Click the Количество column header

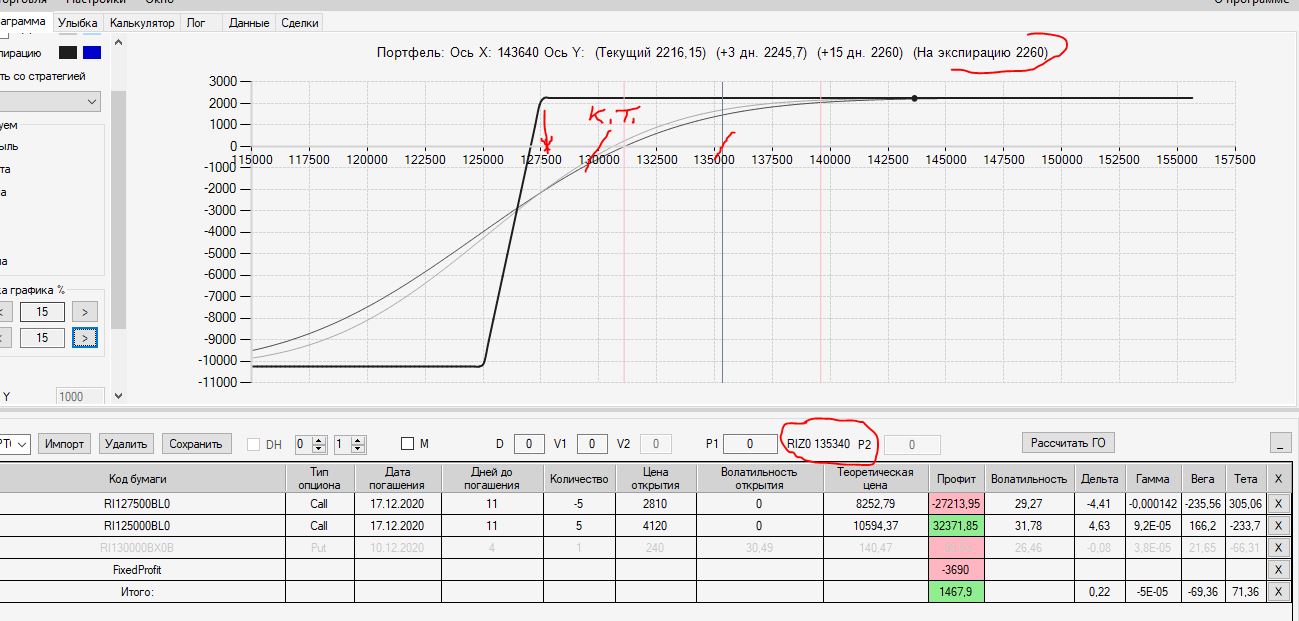click(579, 478)
